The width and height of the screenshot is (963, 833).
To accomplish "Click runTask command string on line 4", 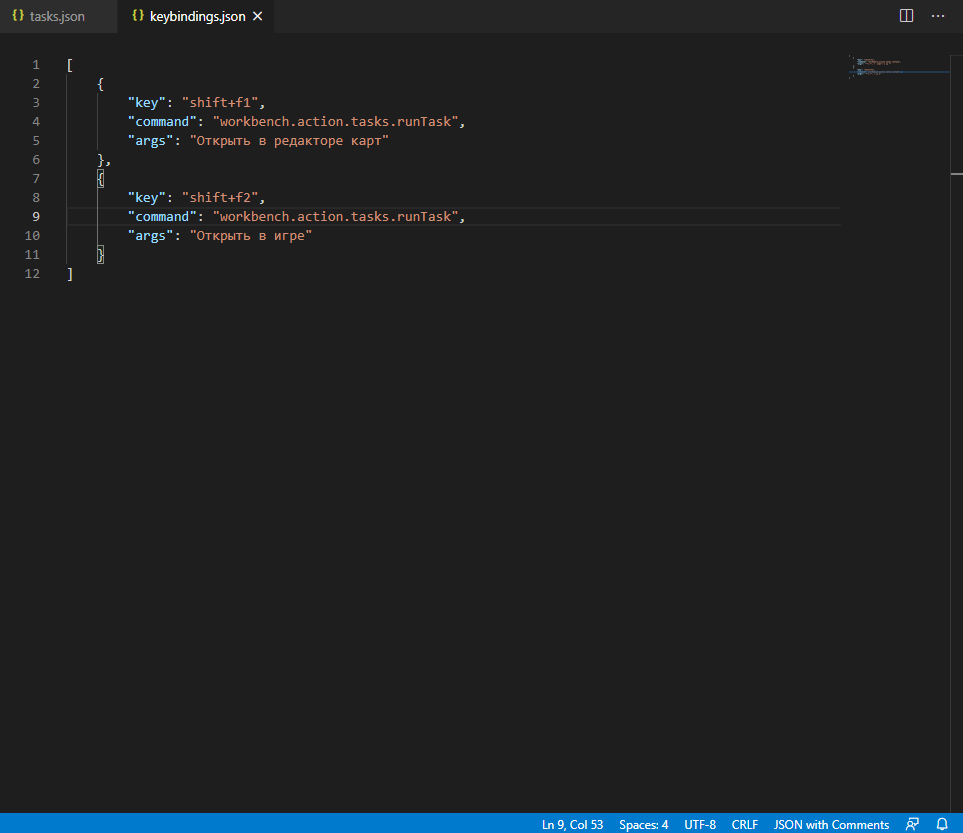I will tap(335, 122).
